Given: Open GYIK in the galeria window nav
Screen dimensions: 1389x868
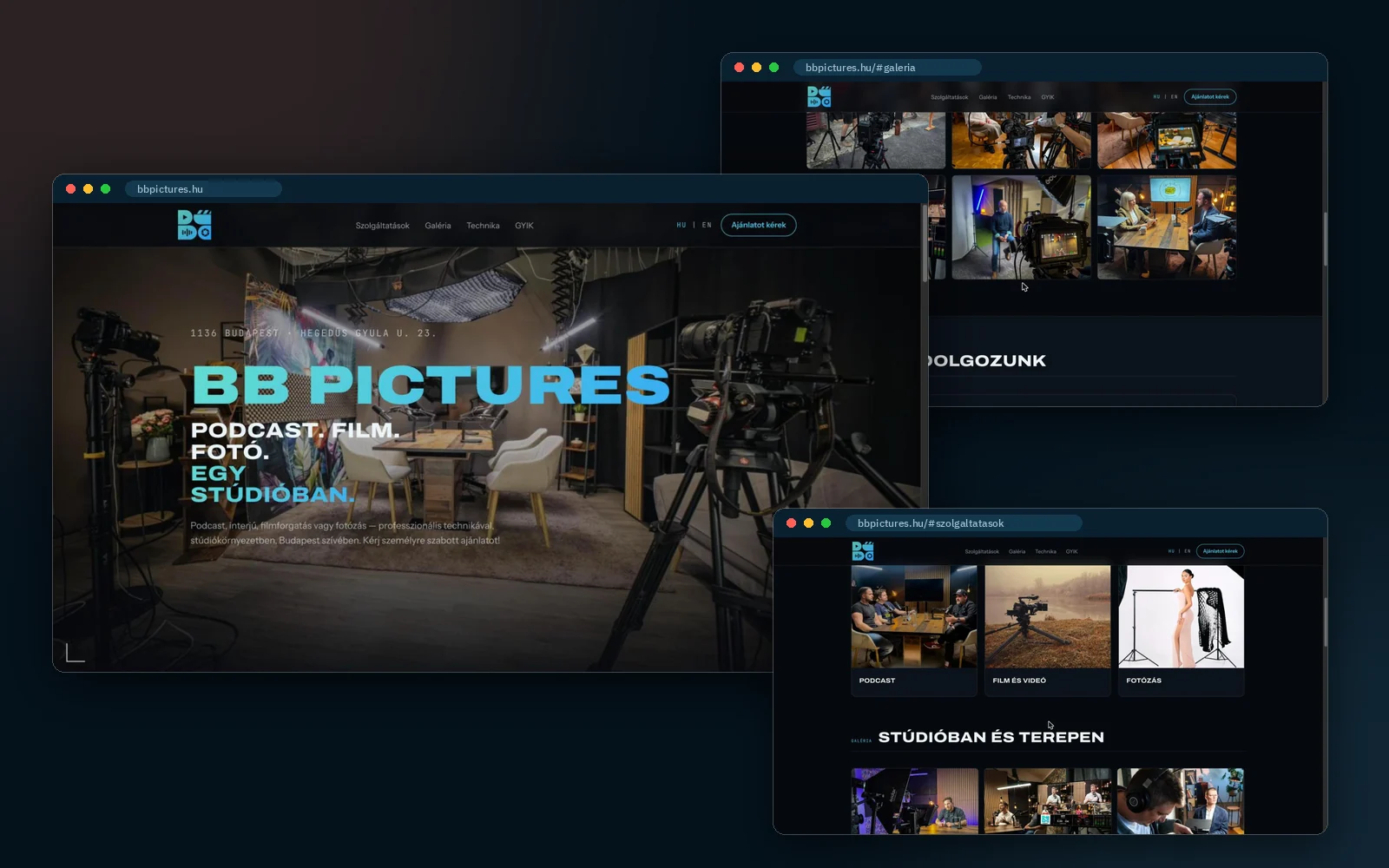Looking at the screenshot, I should pos(1048,97).
